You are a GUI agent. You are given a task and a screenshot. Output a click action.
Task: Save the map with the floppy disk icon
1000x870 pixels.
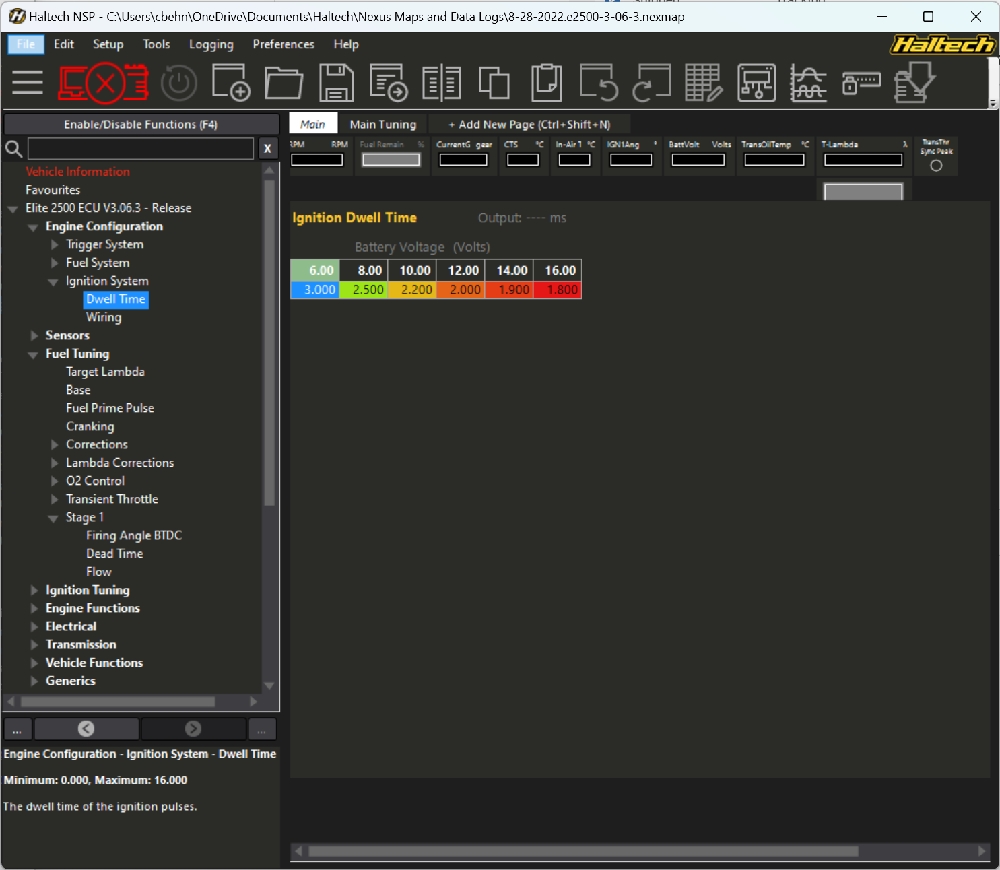336,83
